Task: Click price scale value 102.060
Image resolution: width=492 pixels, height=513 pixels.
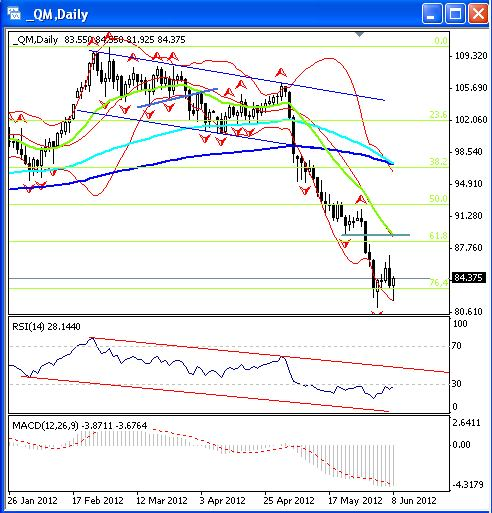Action: tap(471, 120)
